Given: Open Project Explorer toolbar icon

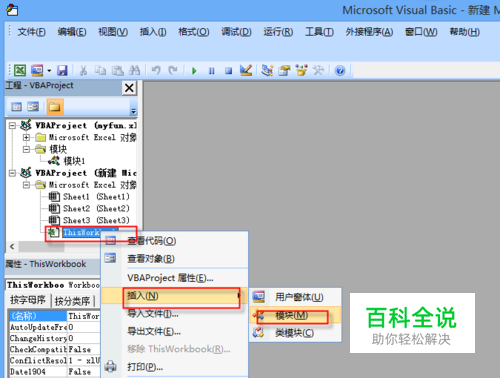Looking at the screenshot, I should (267, 70).
